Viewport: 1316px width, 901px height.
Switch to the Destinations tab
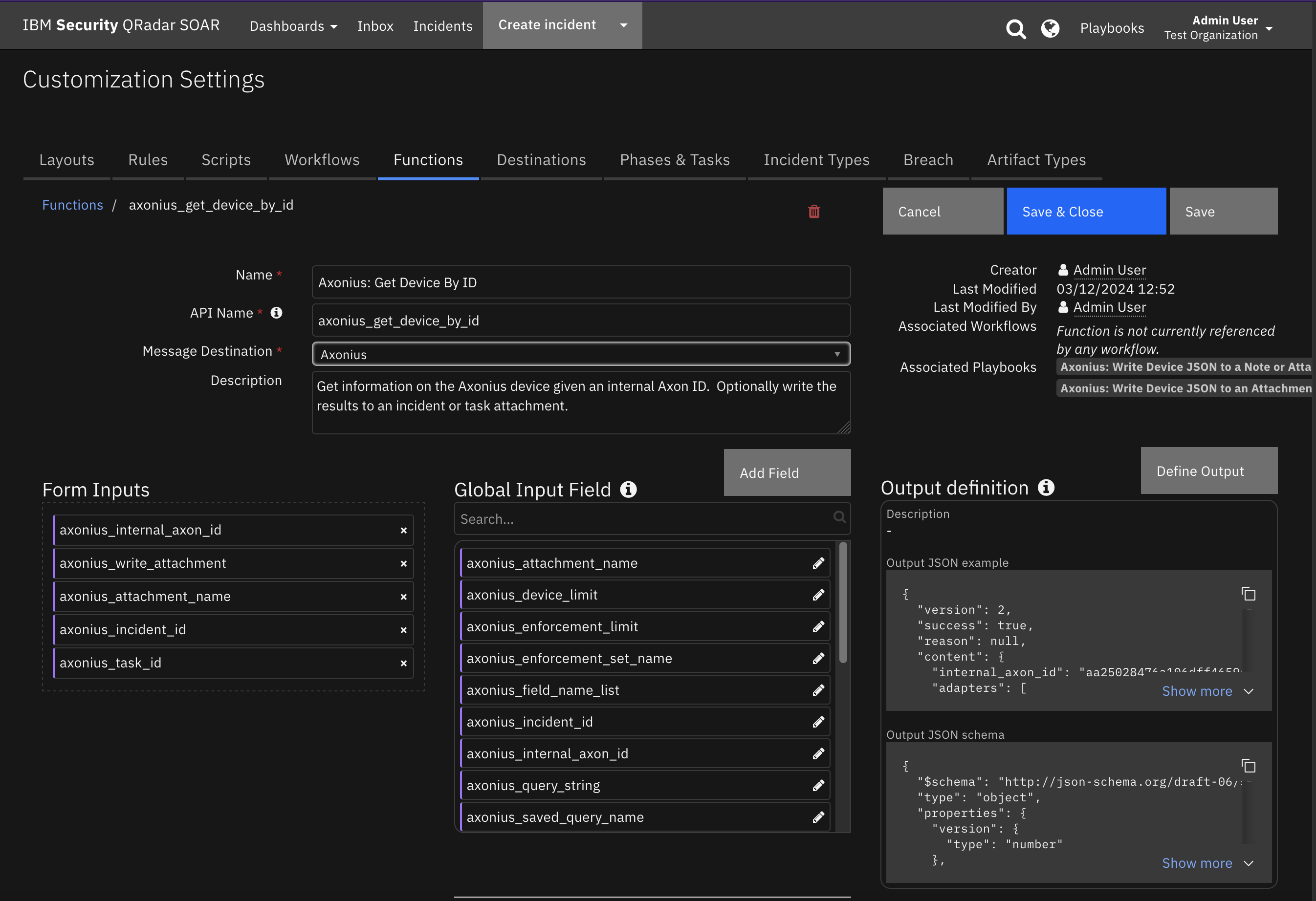click(x=541, y=160)
